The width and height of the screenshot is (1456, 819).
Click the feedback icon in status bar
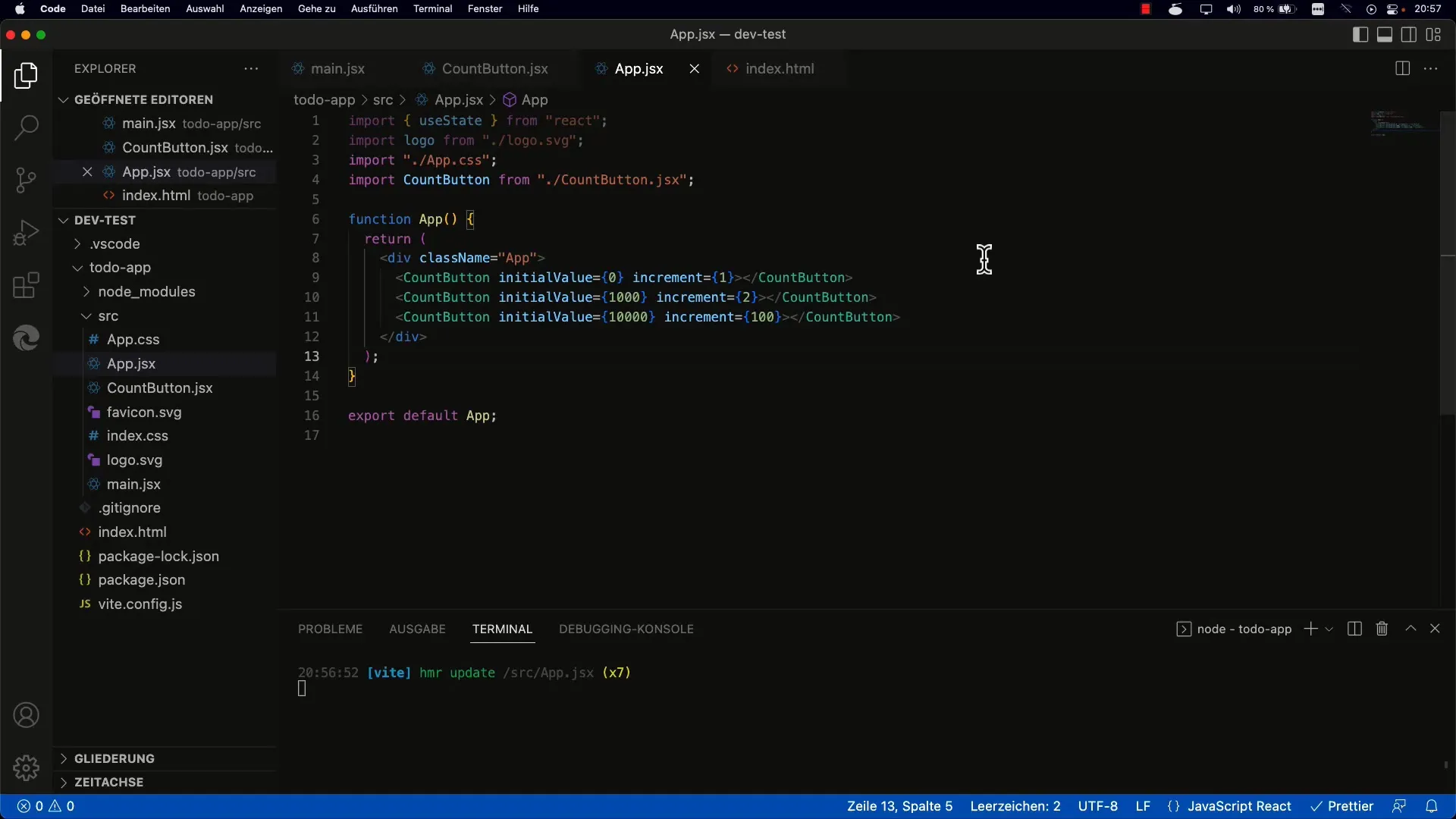click(x=1399, y=806)
